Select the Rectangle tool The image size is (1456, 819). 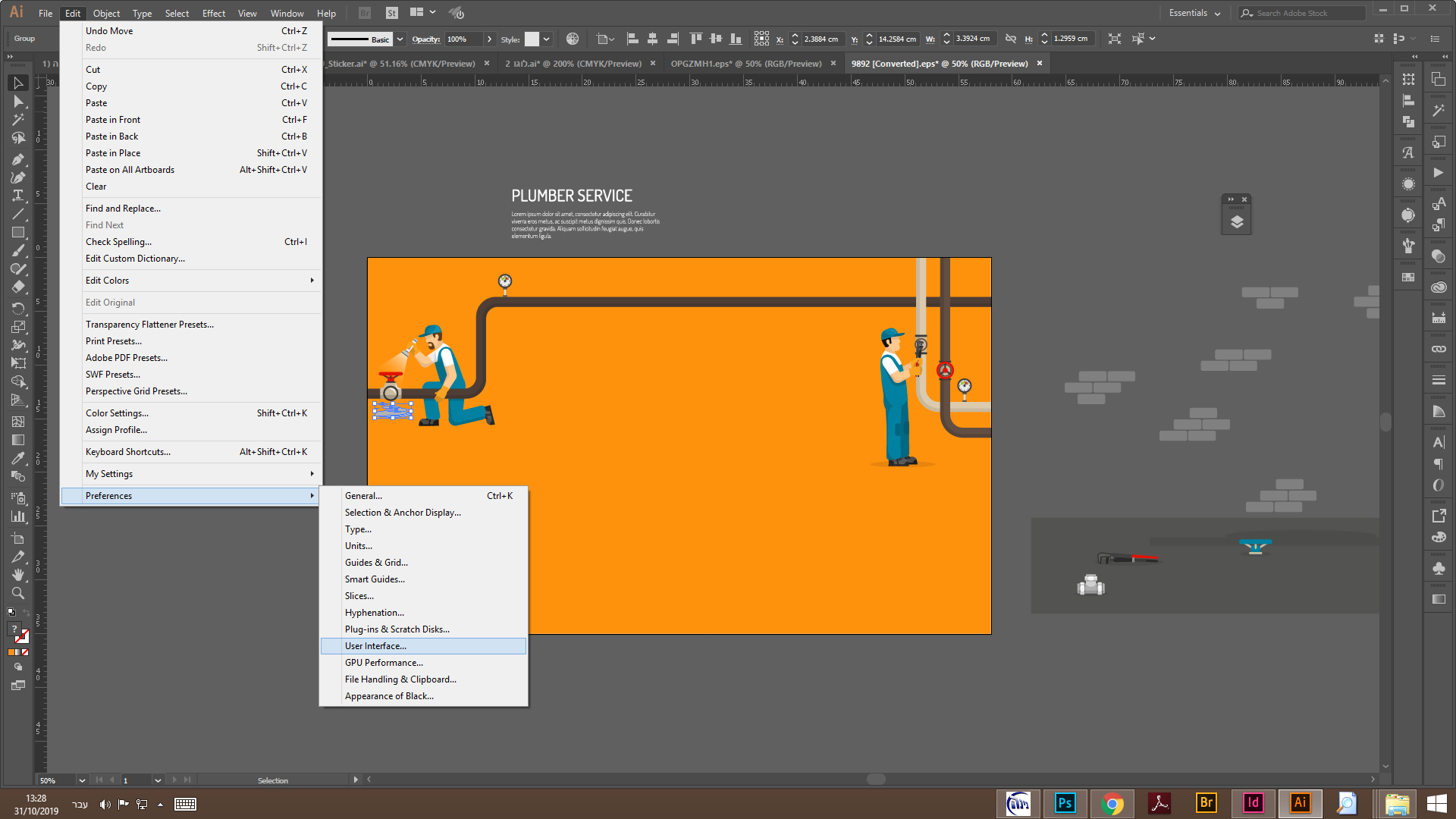18,233
